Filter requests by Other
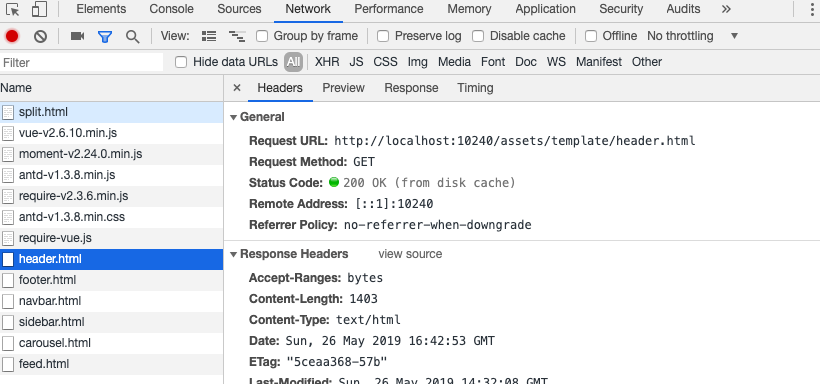This screenshot has width=820, height=384. [646, 62]
